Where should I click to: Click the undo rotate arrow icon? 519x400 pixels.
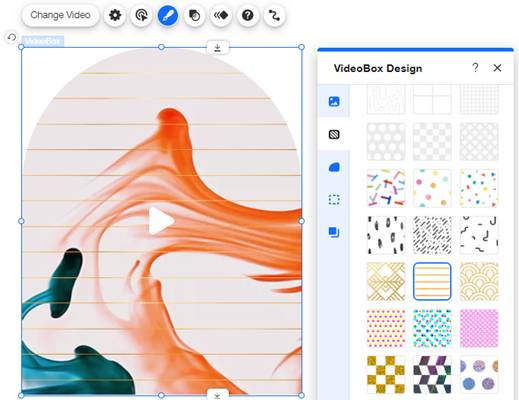click(12, 37)
